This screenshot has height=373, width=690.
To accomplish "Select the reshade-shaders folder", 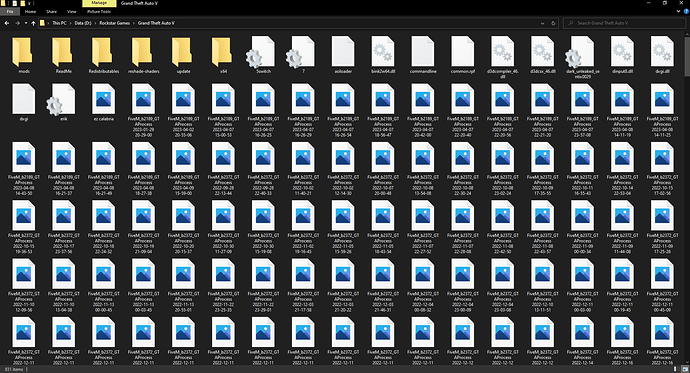I will [x=143, y=55].
